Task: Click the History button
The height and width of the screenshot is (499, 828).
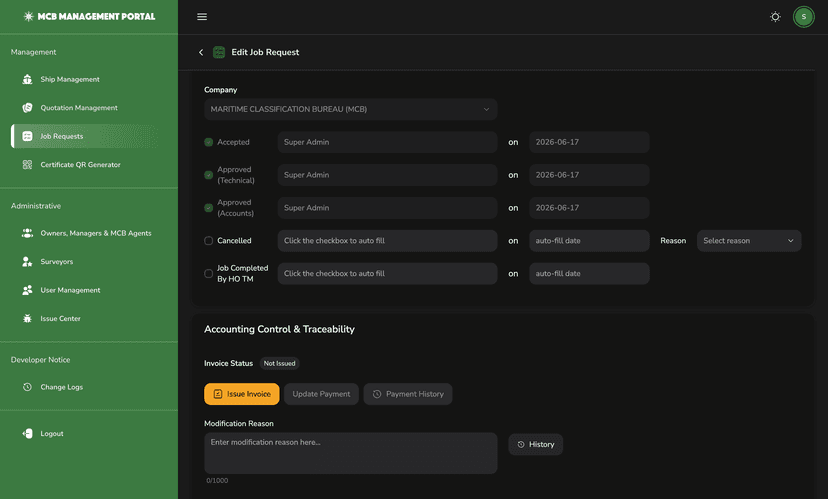Action: click(535, 445)
